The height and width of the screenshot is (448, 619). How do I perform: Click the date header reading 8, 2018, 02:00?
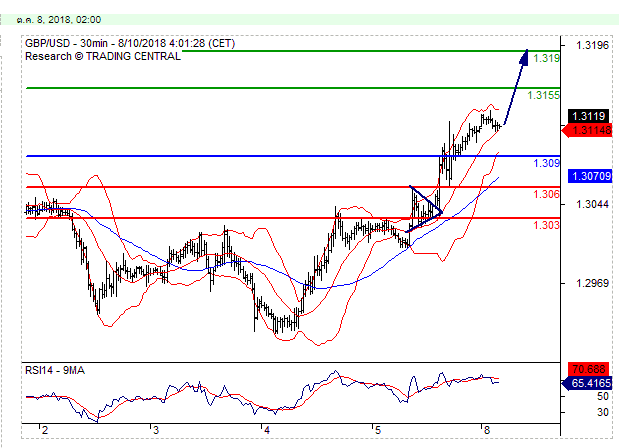[59, 20]
